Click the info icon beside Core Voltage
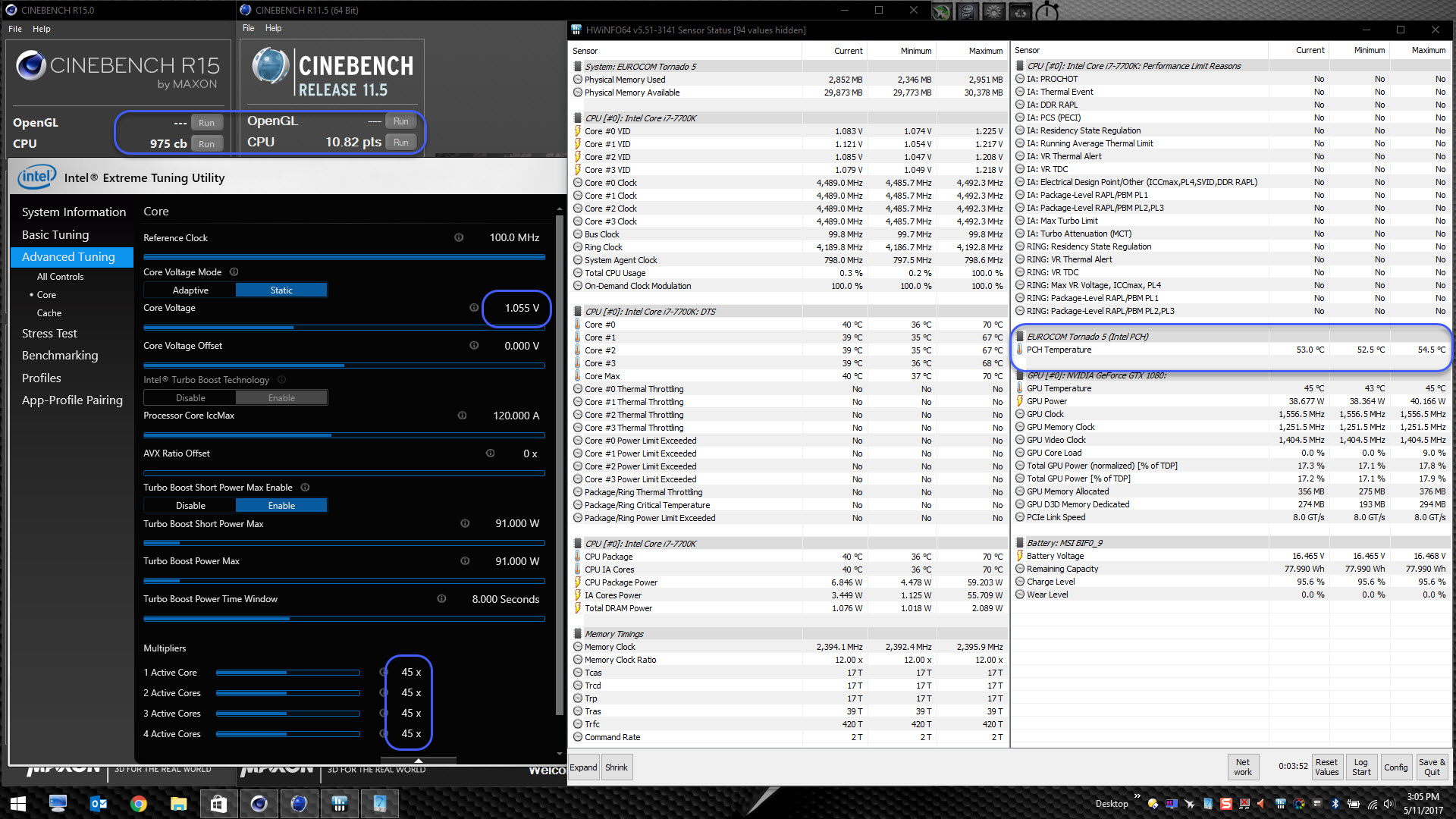The height and width of the screenshot is (819, 1456). pos(474,308)
